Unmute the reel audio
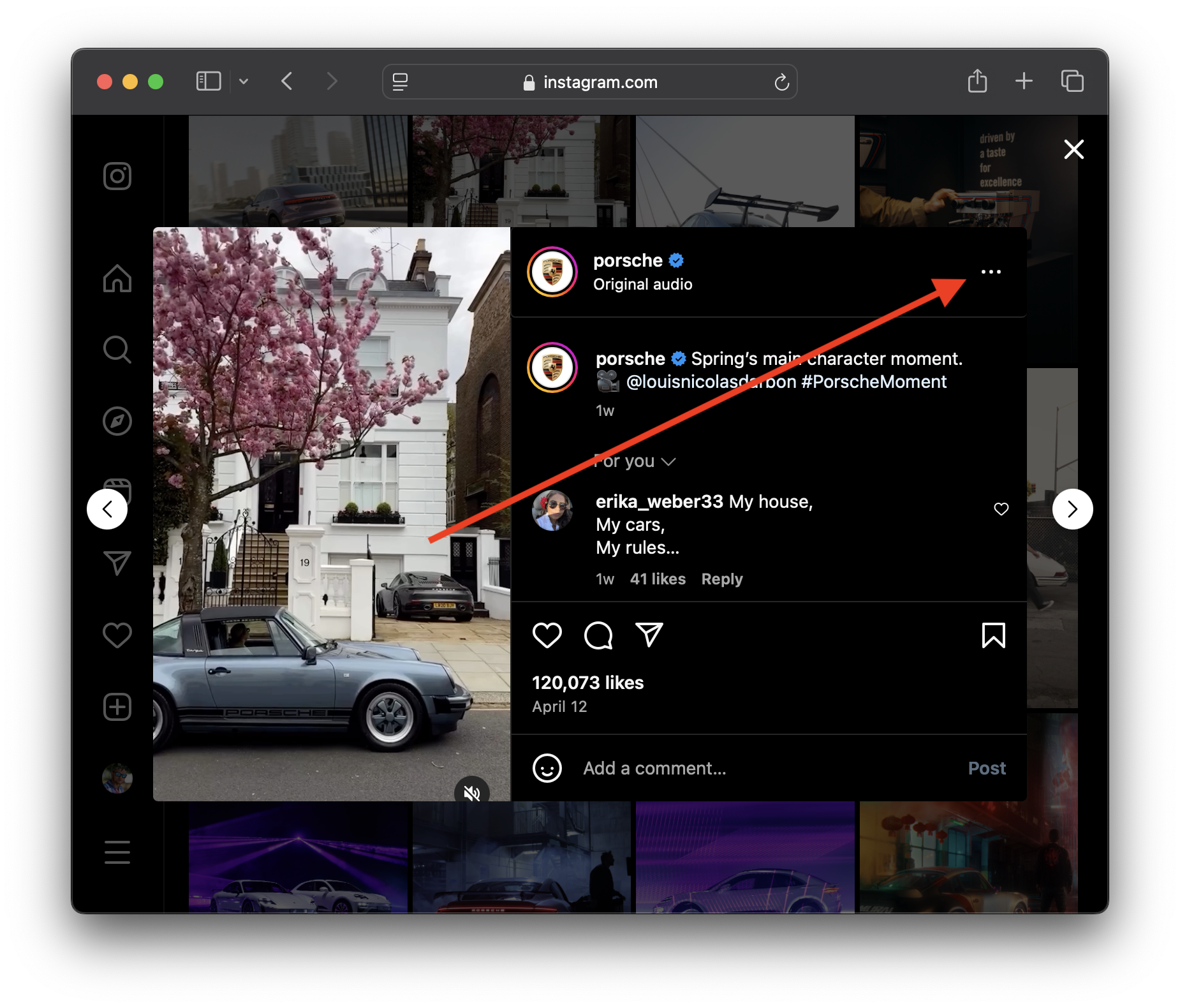The image size is (1180, 1008). [472, 792]
